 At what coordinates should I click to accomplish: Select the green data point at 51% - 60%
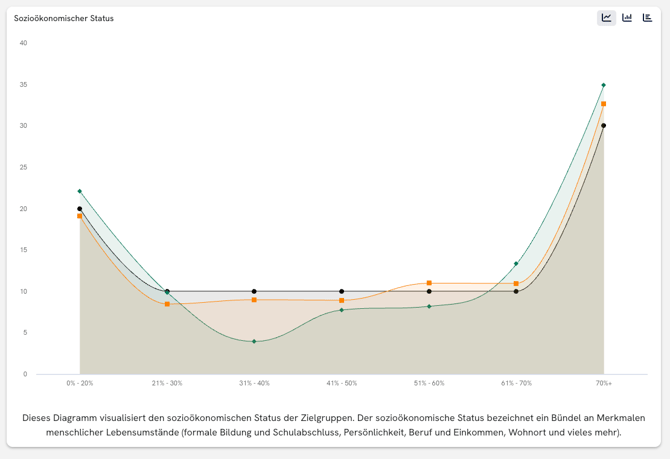click(429, 306)
